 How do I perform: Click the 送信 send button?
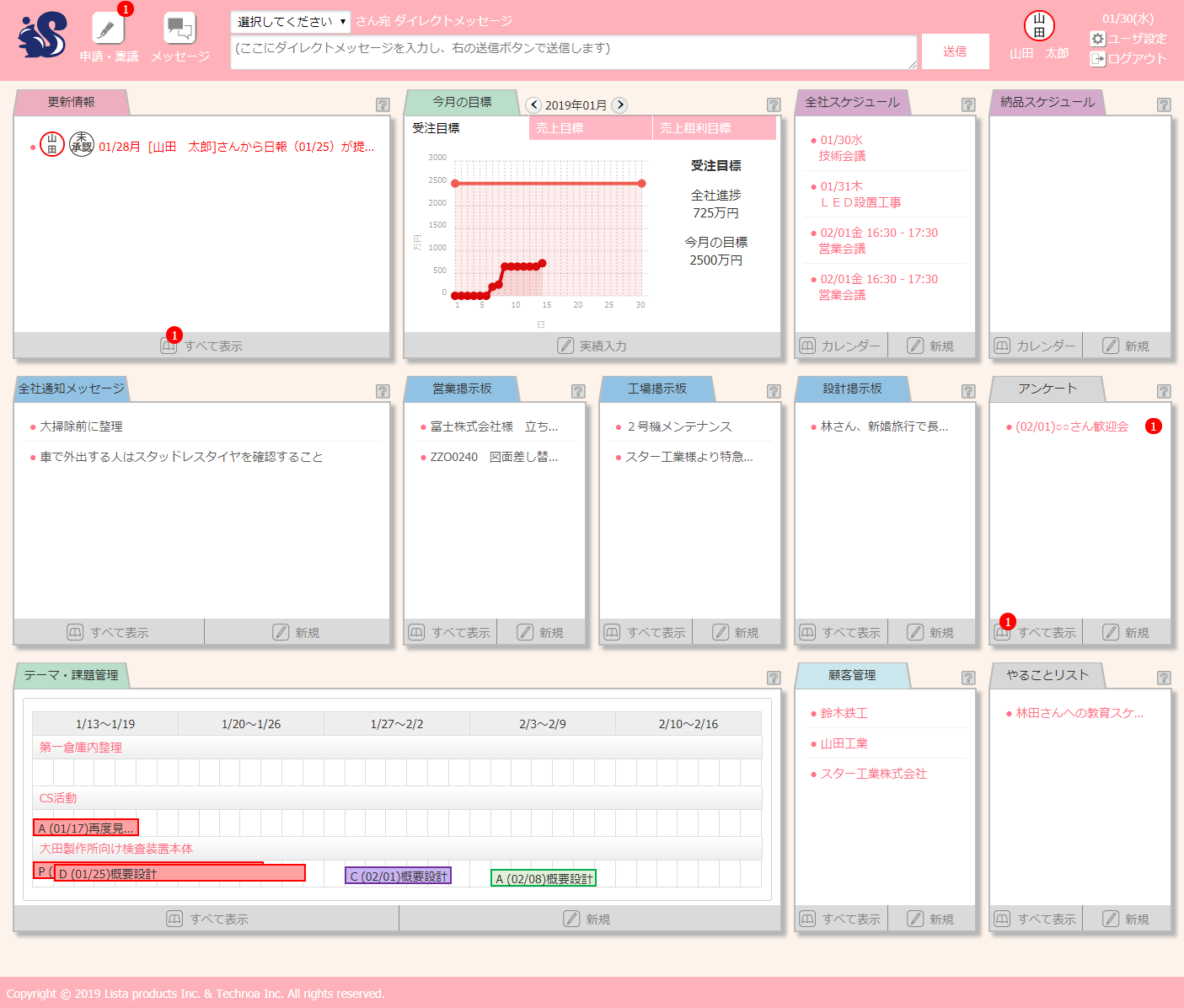click(955, 51)
